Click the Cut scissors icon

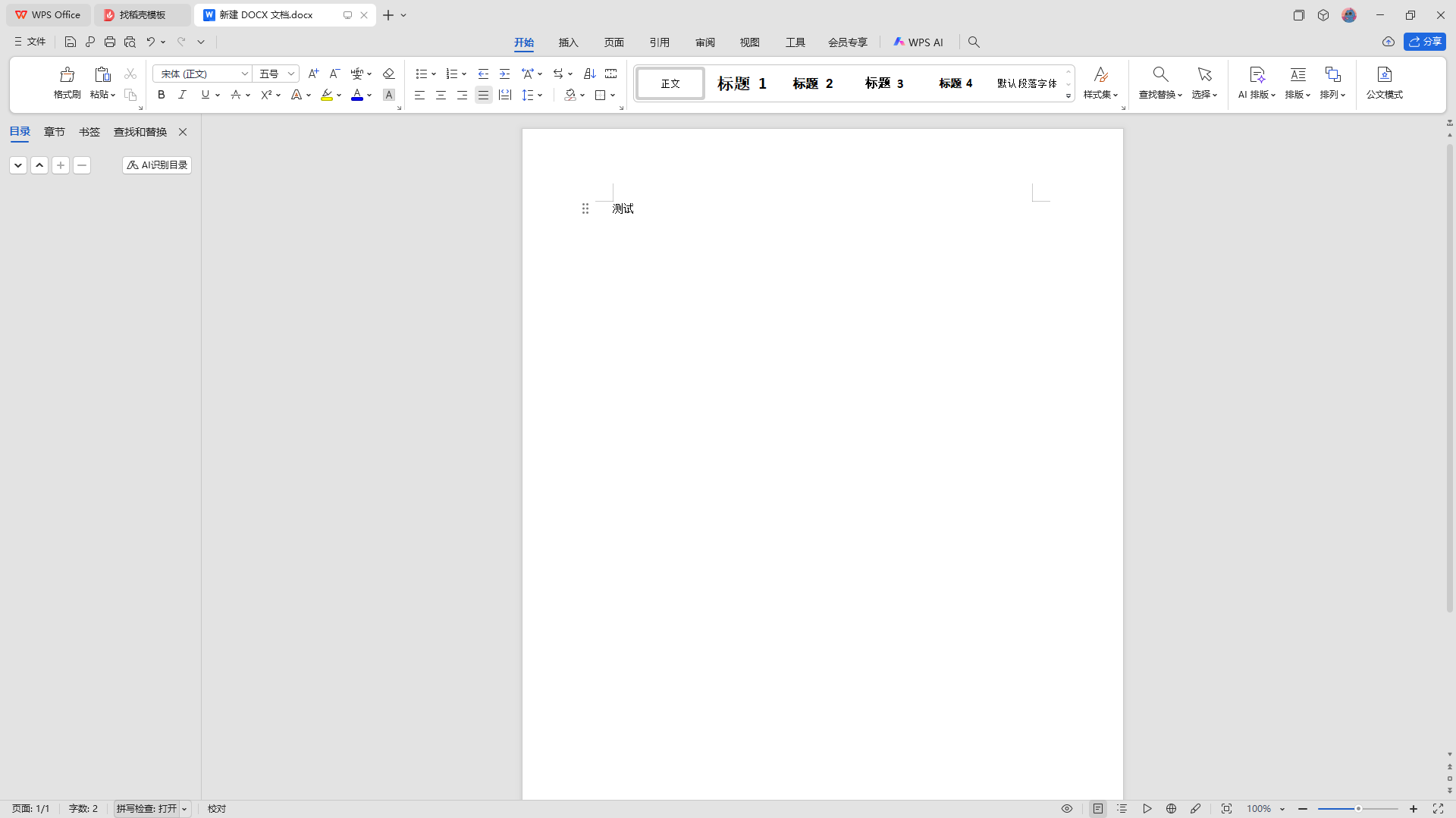(x=130, y=74)
